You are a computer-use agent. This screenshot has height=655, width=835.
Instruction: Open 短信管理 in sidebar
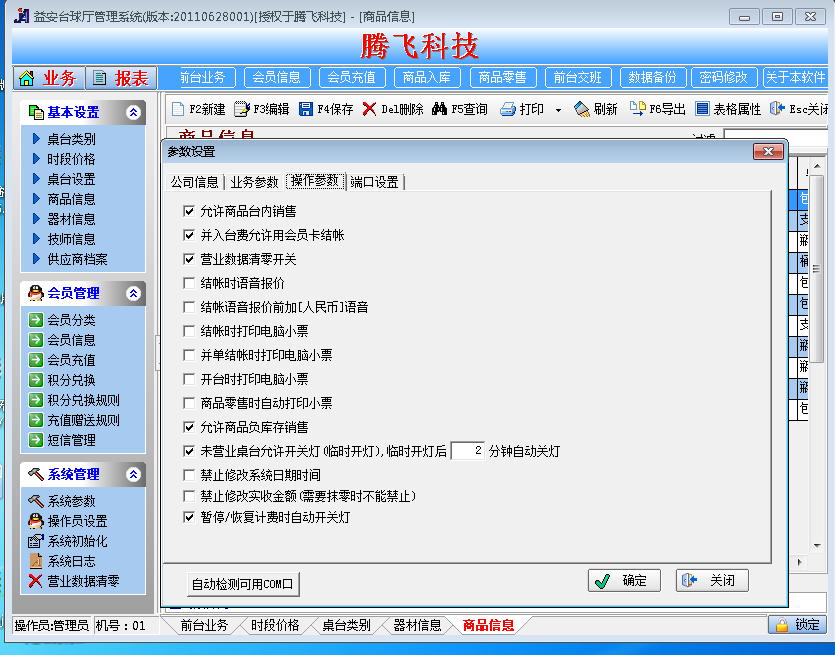[x=71, y=440]
